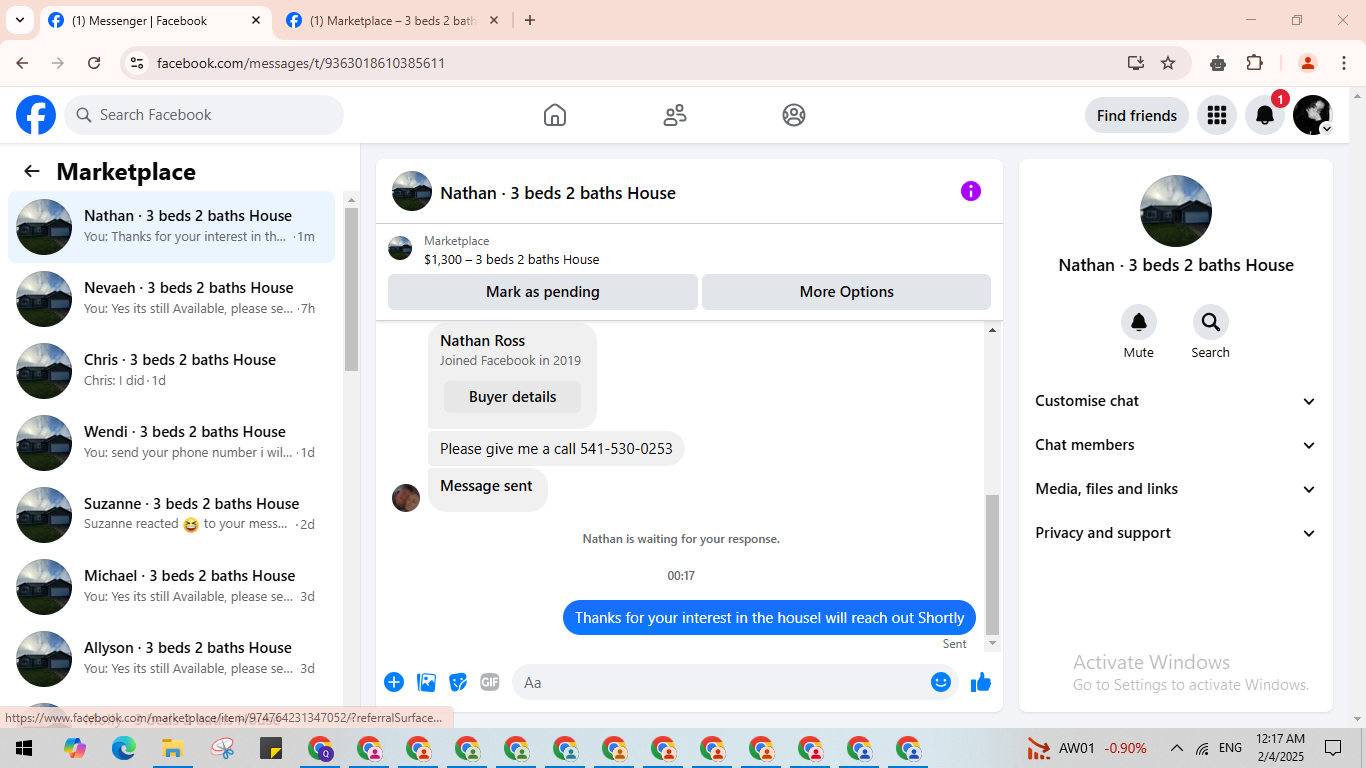Click the listing thumbnail in the right panel
This screenshot has height=768, width=1366.
[1176, 211]
